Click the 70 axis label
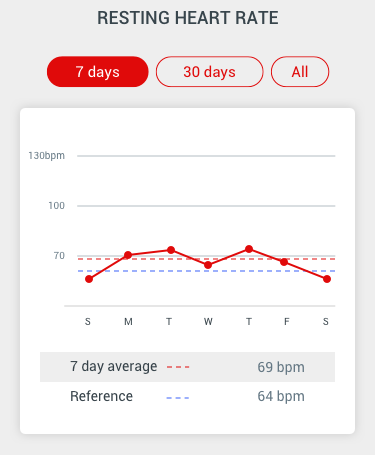Image resolution: width=375 pixels, height=455 pixels. [59, 256]
